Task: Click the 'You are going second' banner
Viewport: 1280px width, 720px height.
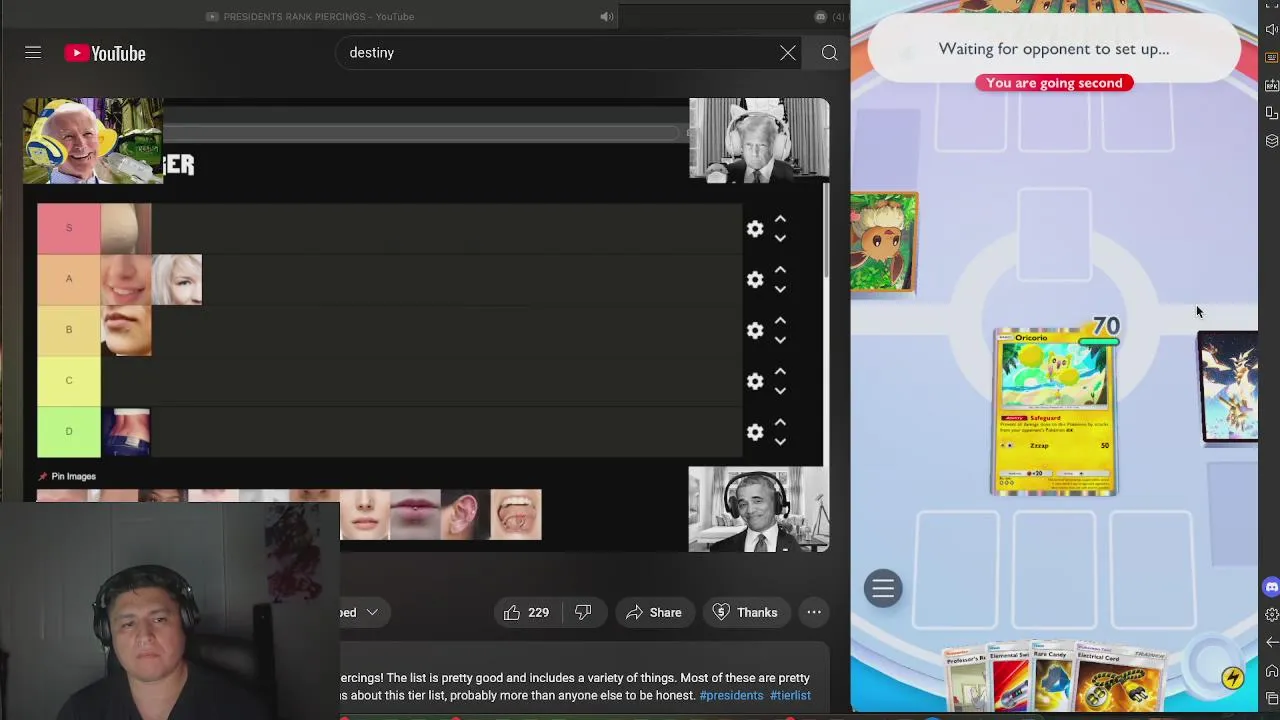Action: point(1054,83)
